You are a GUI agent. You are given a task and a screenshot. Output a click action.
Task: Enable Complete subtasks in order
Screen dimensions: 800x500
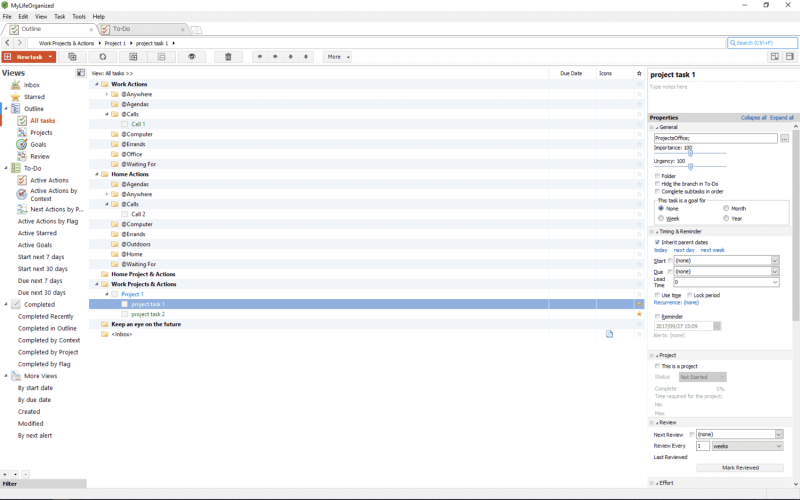tap(657, 191)
